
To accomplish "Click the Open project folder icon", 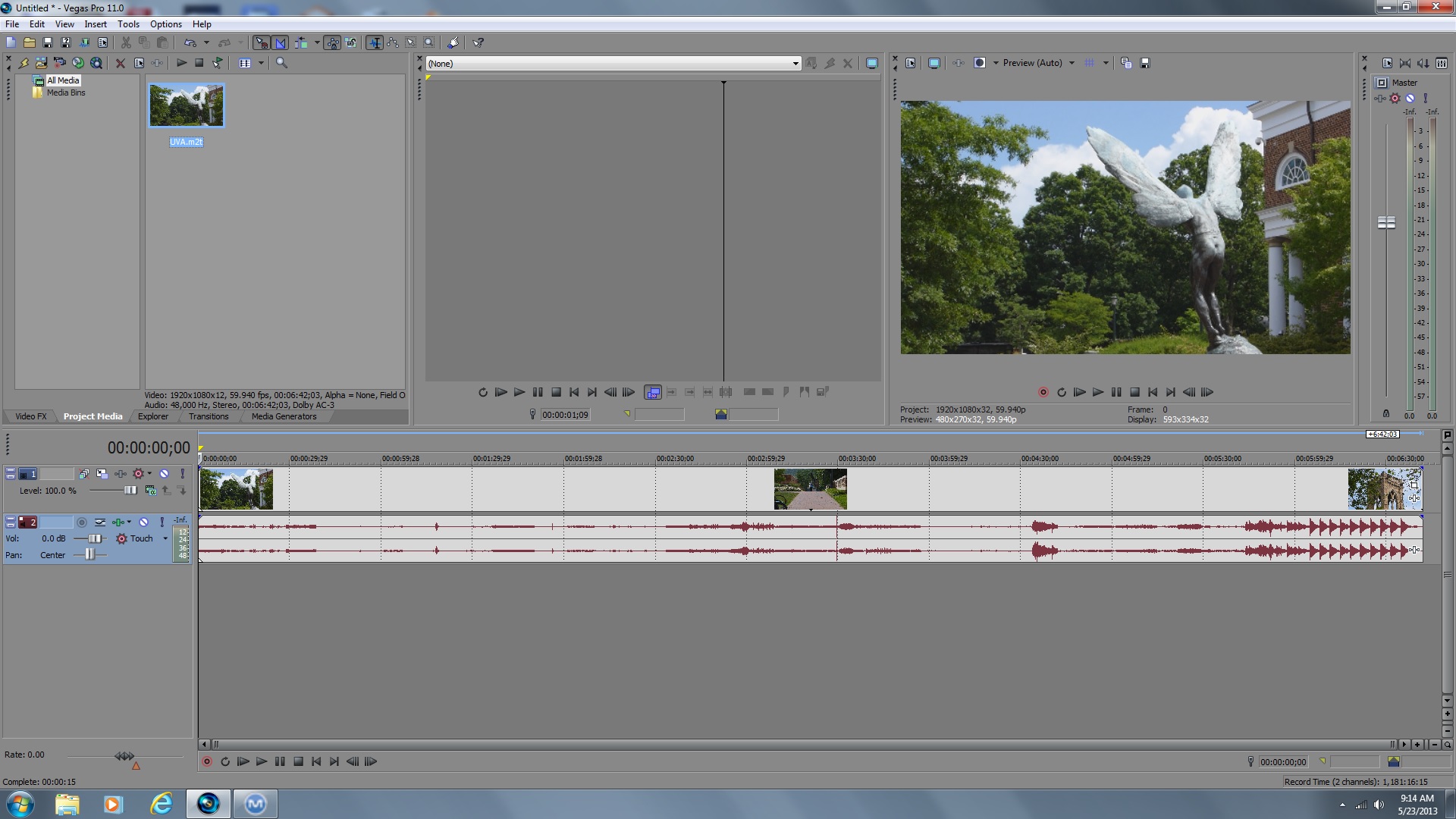I will (29, 42).
